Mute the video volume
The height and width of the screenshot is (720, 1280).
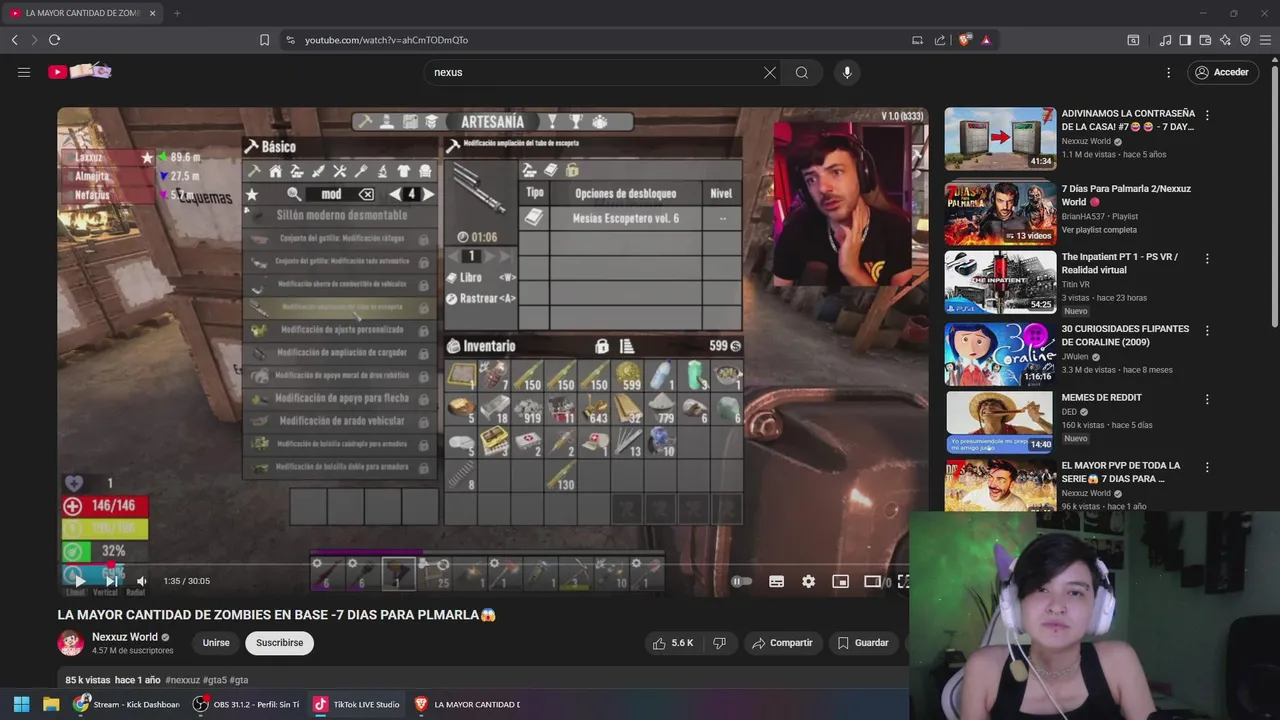pos(142,581)
